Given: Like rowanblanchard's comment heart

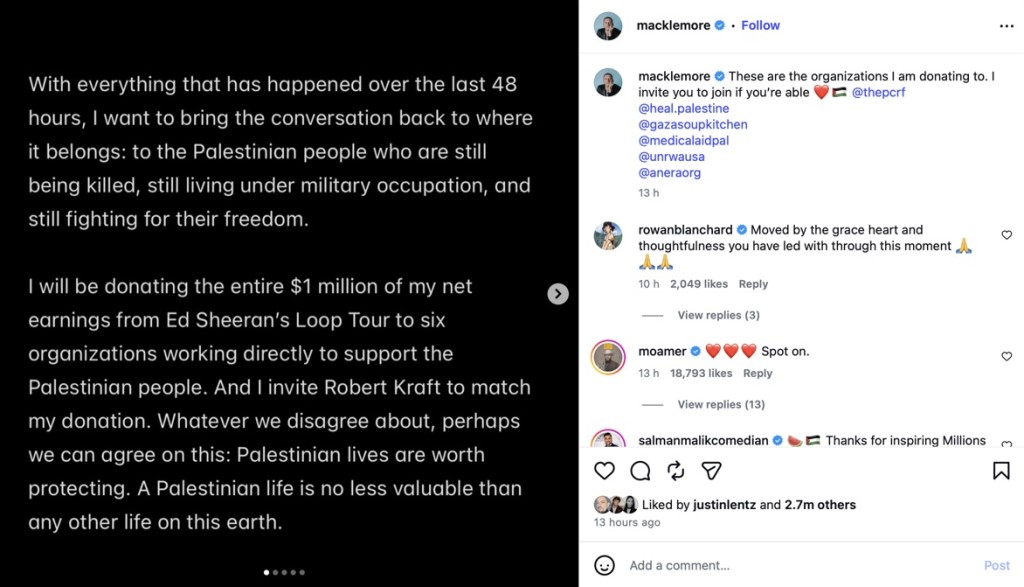Looking at the screenshot, I should click(x=1006, y=235).
